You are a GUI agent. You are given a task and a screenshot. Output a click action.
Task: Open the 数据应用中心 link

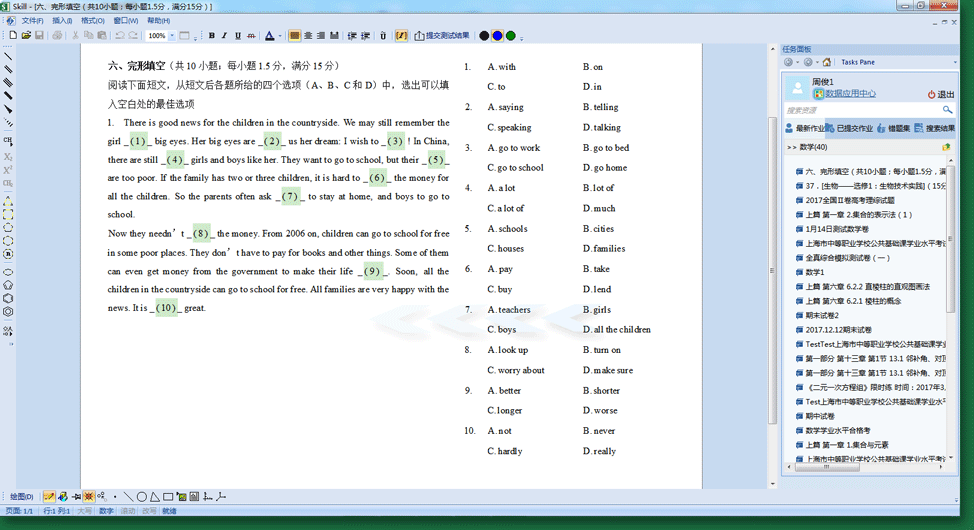point(849,94)
